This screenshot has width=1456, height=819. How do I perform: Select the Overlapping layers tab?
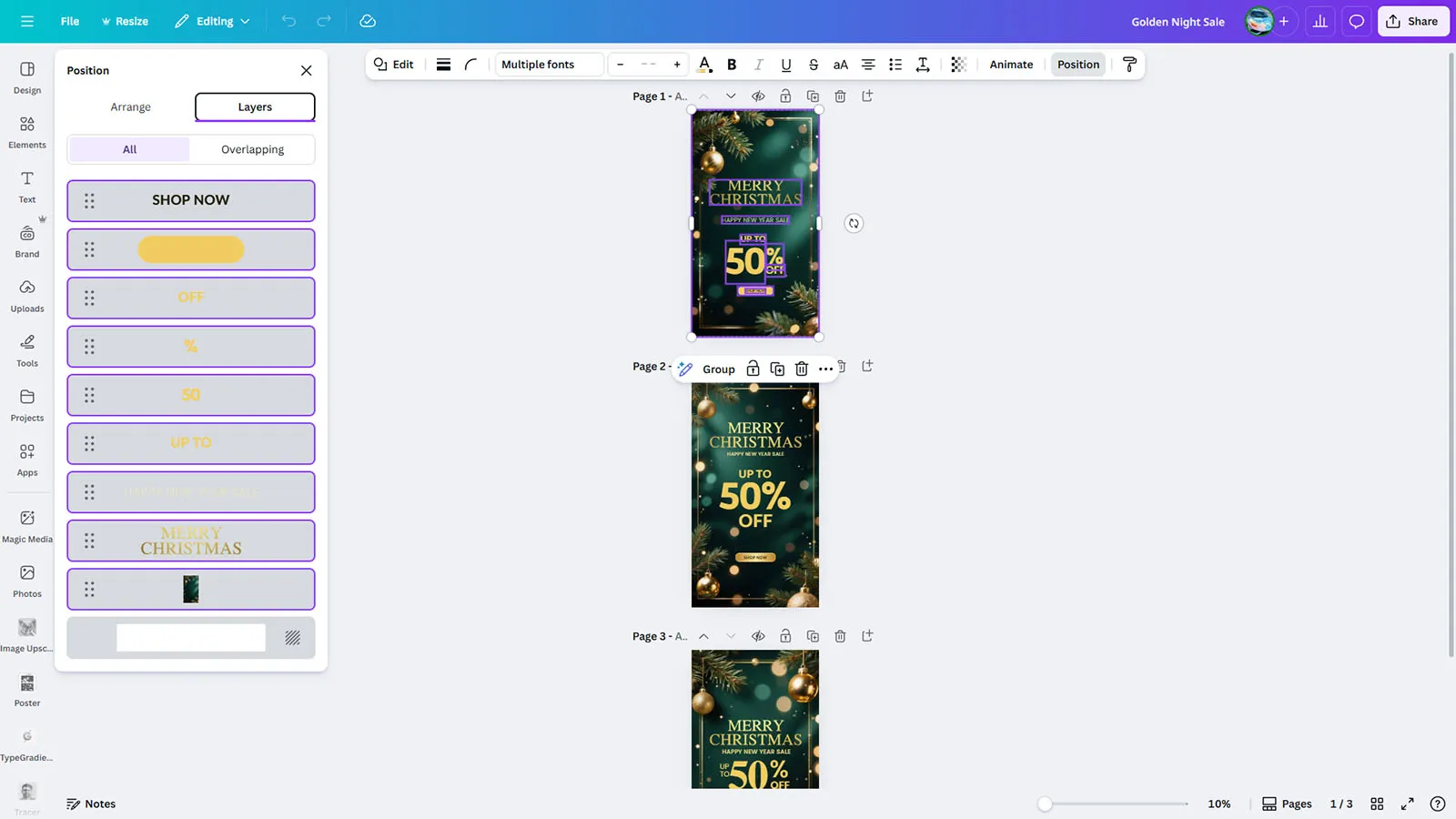[x=252, y=149]
